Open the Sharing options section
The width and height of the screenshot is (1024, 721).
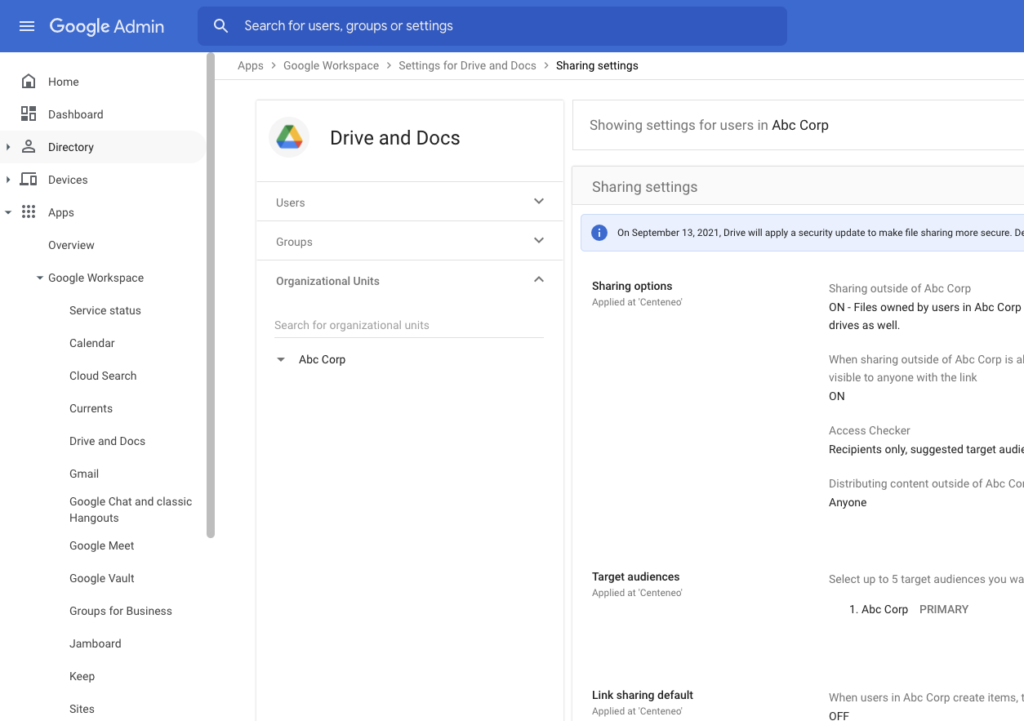point(632,286)
